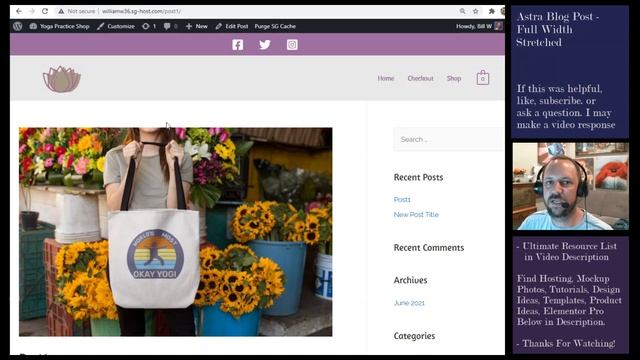The height and width of the screenshot is (360, 640).
Task: Open the Howdy, Bill W account menu
Action: pos(479,26)
